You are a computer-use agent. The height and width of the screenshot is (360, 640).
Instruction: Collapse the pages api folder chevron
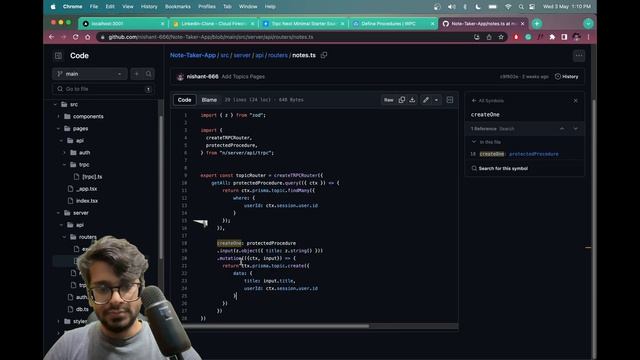pyautogui.click(x=61, y=140)
